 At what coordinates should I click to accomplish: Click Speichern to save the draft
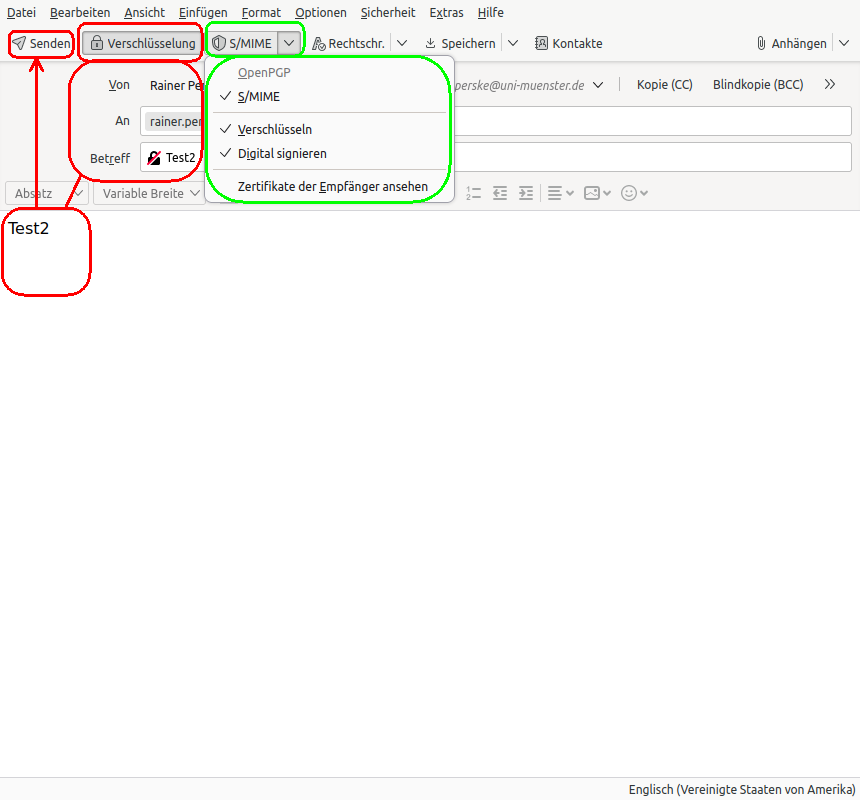(460, 43)
